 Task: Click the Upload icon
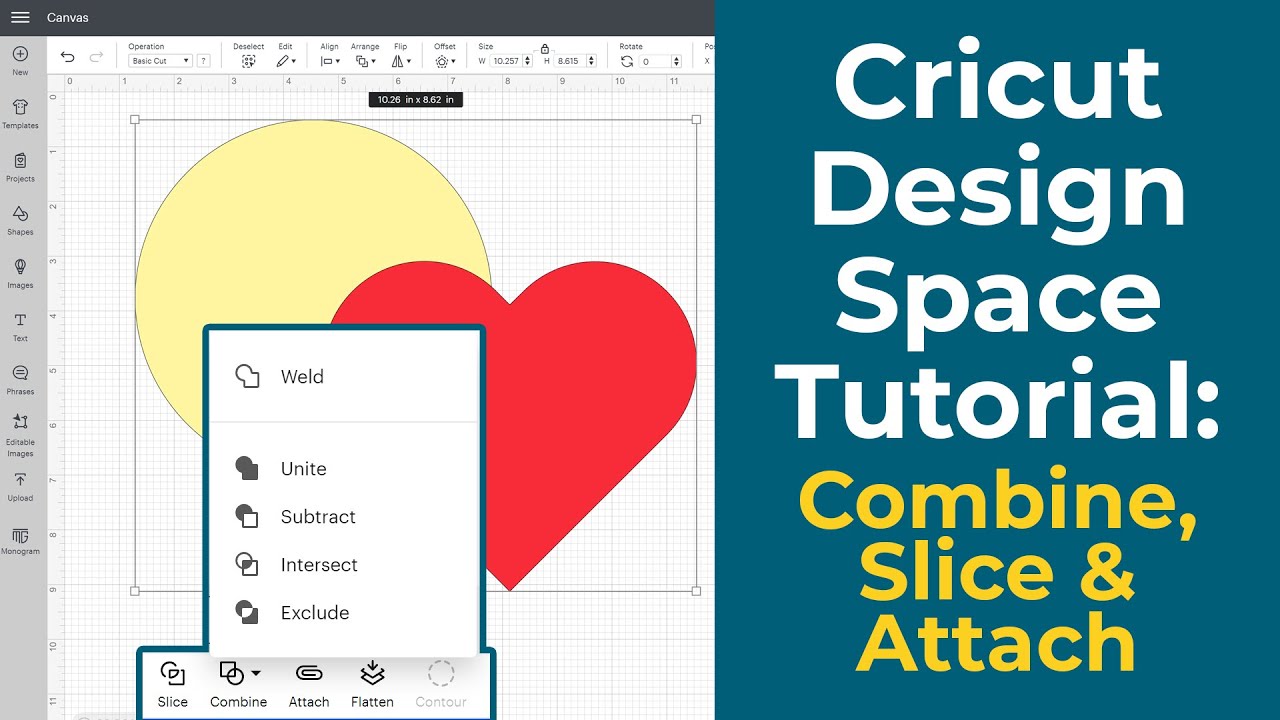pyautogui.click(x=20, y=480)
